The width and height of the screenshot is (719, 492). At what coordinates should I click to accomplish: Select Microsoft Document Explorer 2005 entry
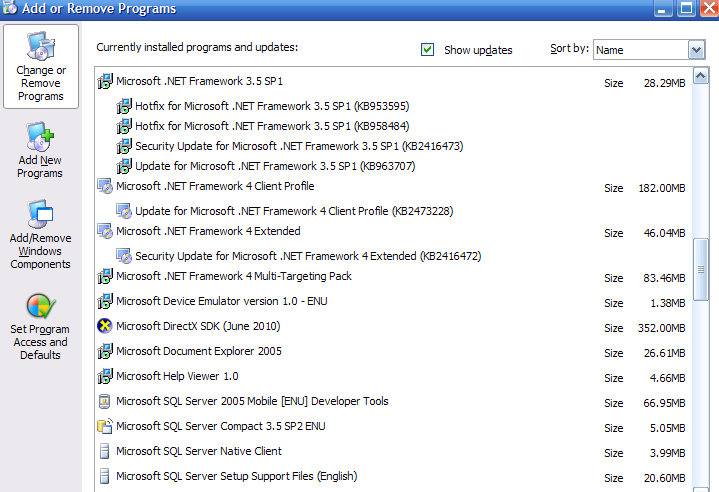(199, 351)
